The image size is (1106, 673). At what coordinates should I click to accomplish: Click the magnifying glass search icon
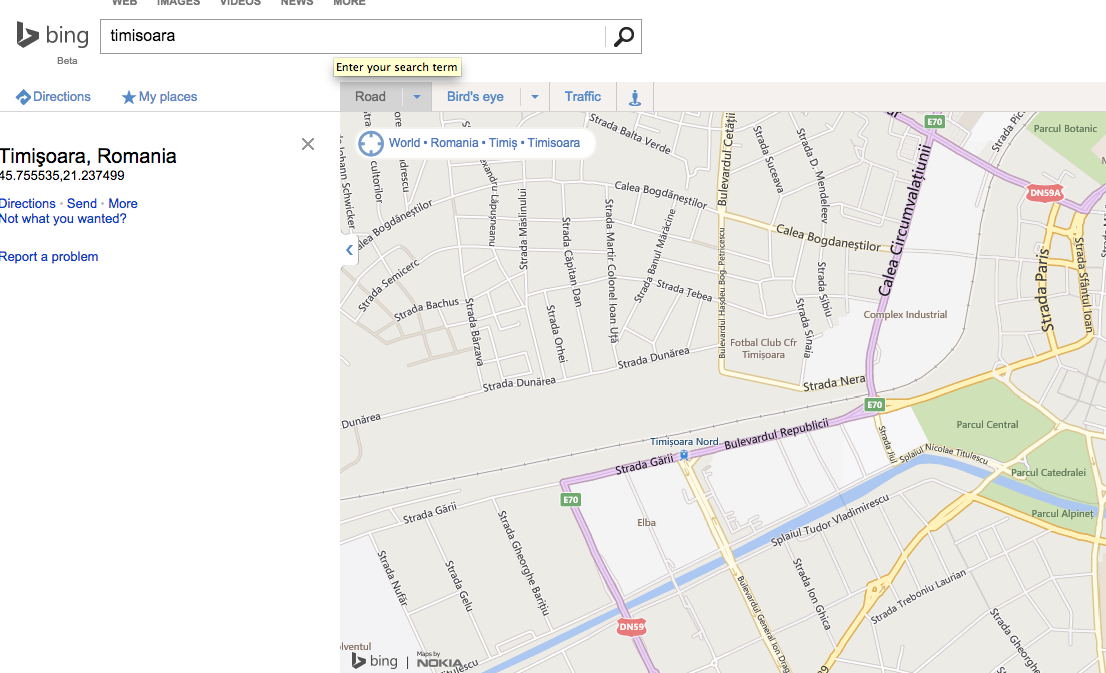click(x=624, y=36)
